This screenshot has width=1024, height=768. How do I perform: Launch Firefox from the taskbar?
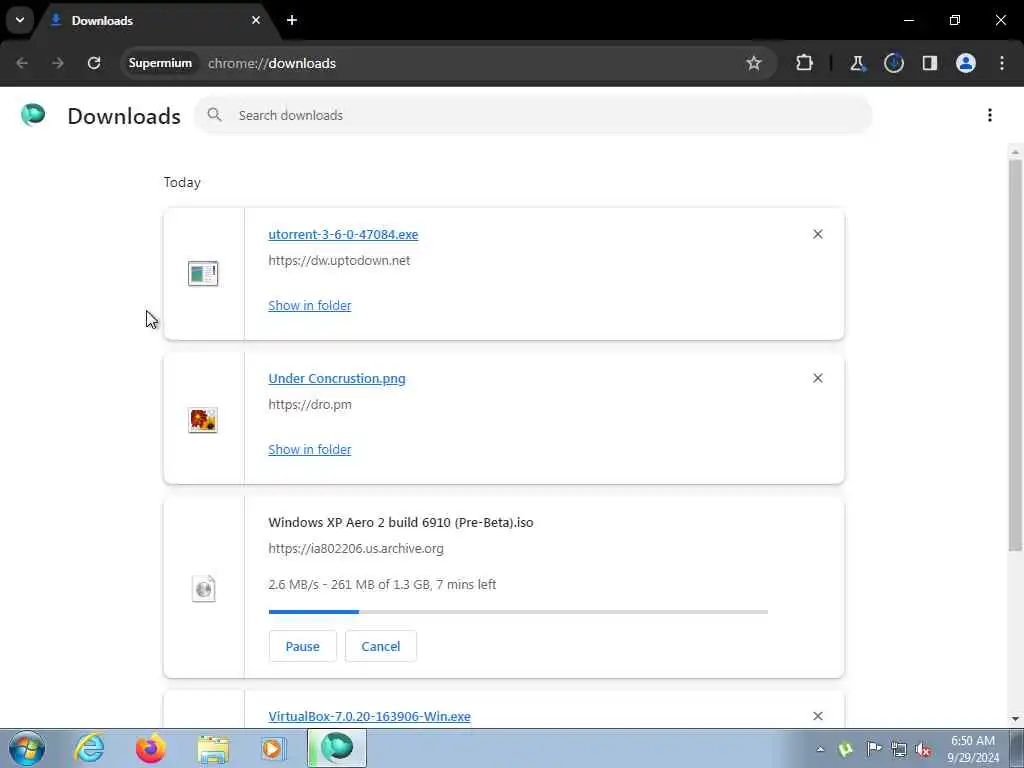[151, 748]
